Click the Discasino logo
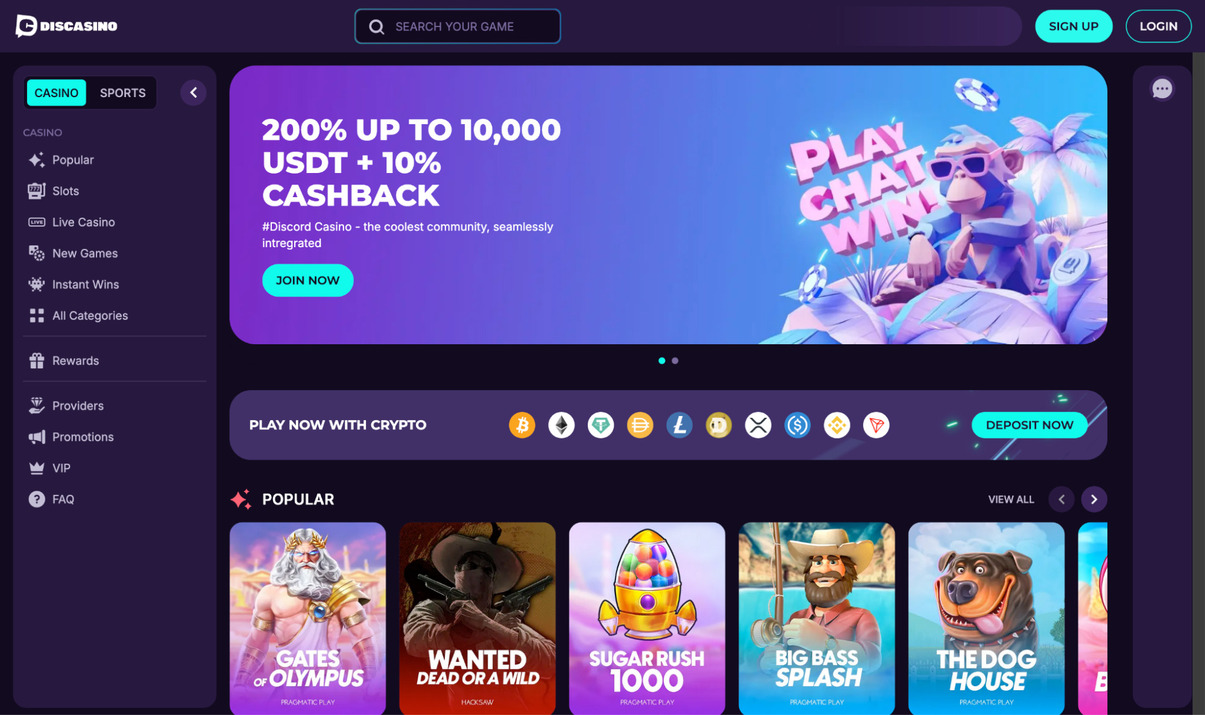This screenshot has height=715, width=1205. (67, 26)
